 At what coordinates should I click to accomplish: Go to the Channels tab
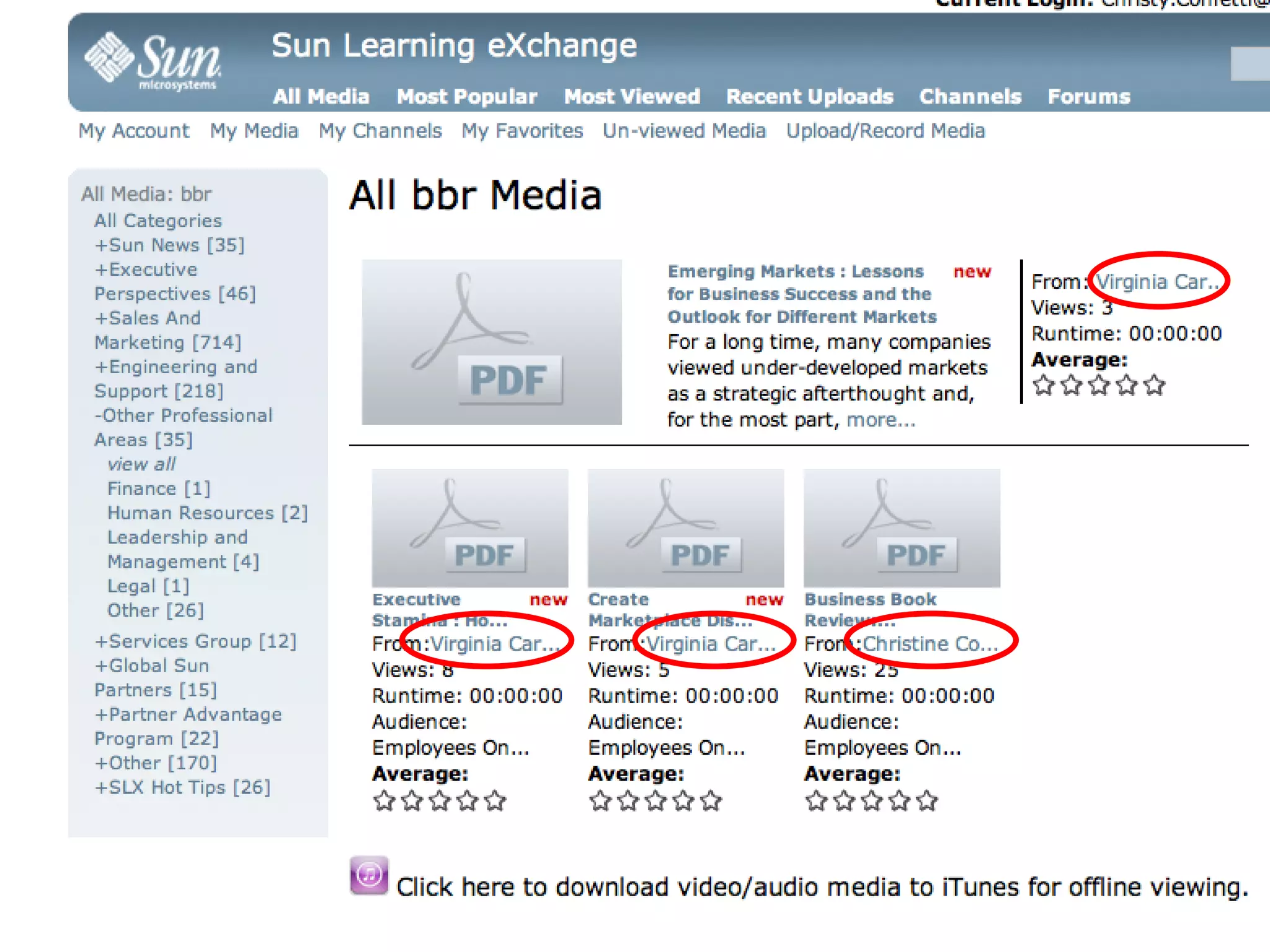coord(970,97)
